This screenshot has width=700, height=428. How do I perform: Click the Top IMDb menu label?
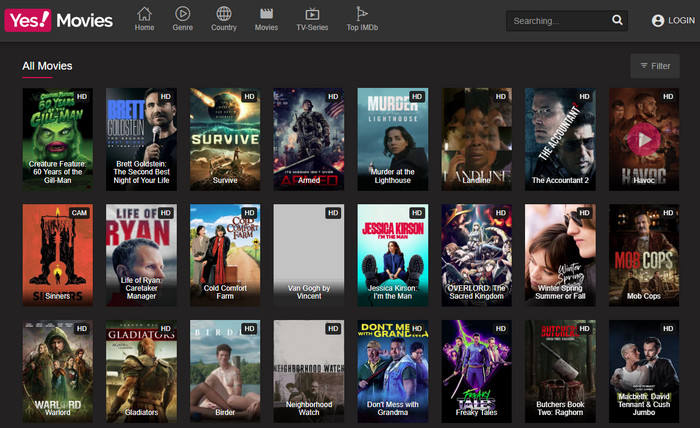tap(362, 28)
